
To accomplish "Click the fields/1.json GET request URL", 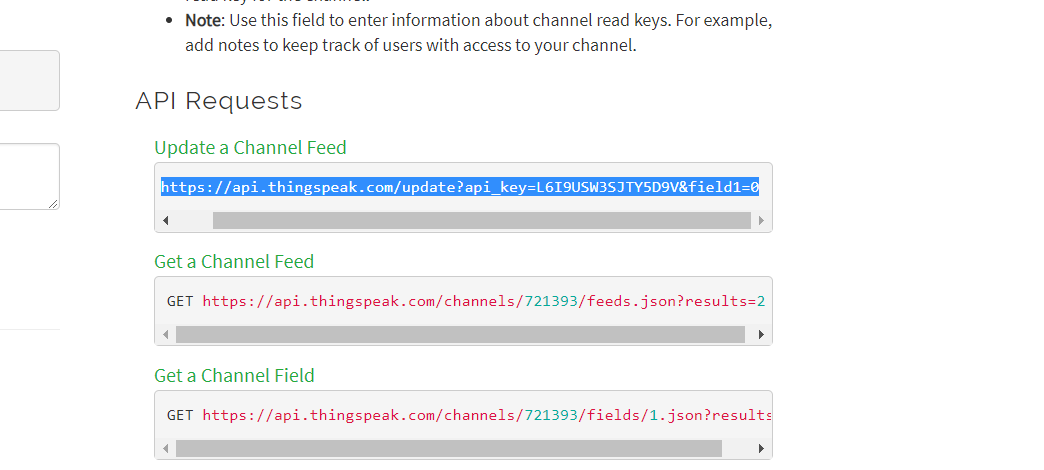I will click(x=487, y=415).
